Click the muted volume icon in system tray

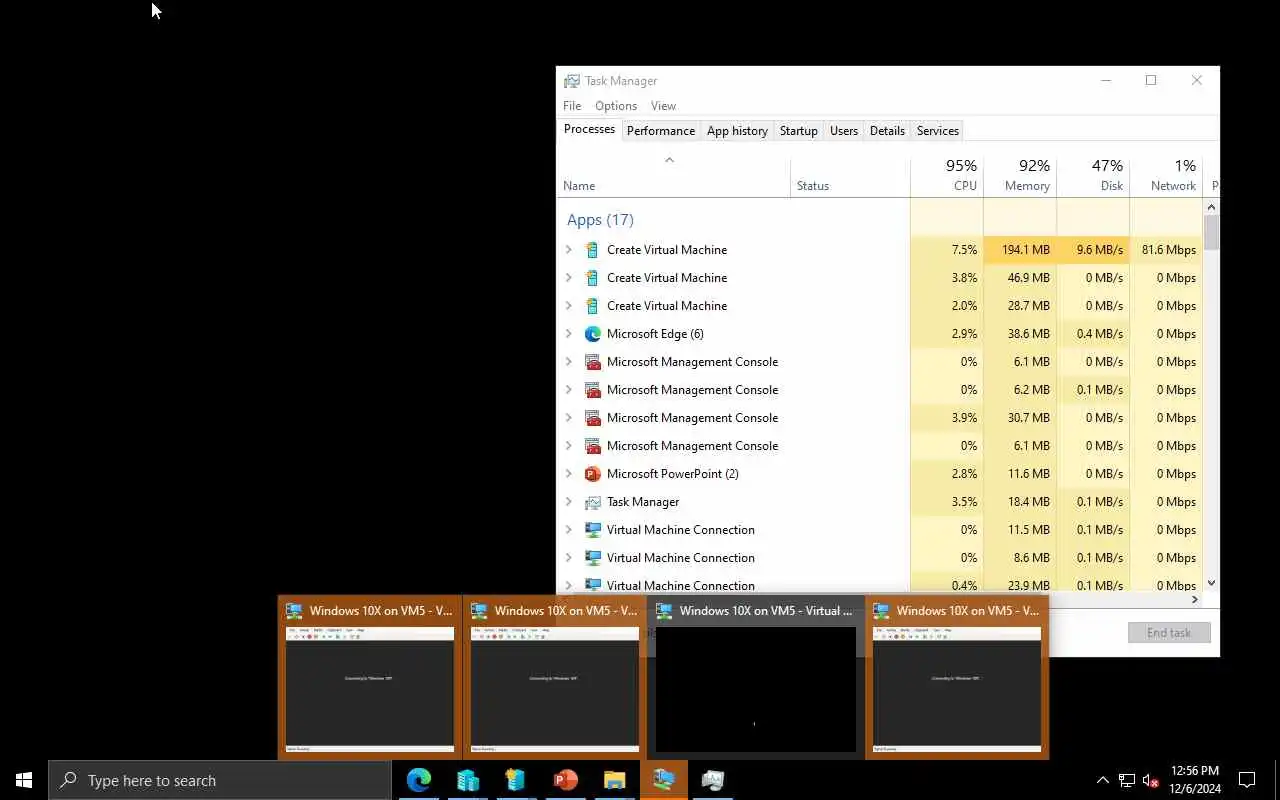click(x=1151, y=780)
